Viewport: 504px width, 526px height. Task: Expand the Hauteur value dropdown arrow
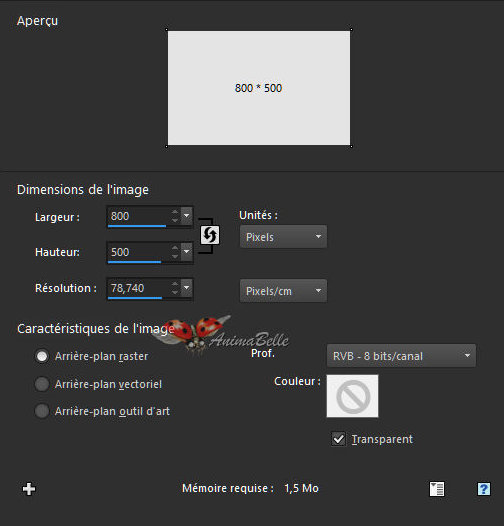(x=186, y=252)
